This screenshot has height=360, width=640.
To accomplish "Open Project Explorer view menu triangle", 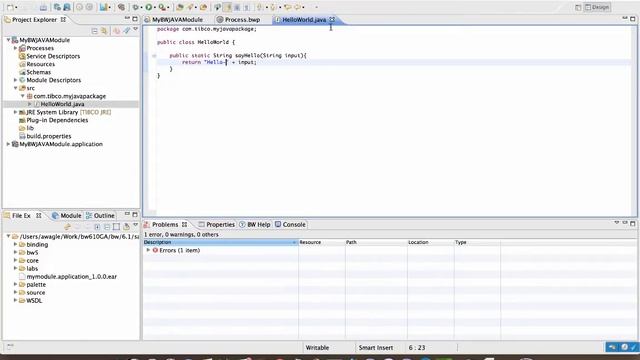I will (x=136, y=30).
